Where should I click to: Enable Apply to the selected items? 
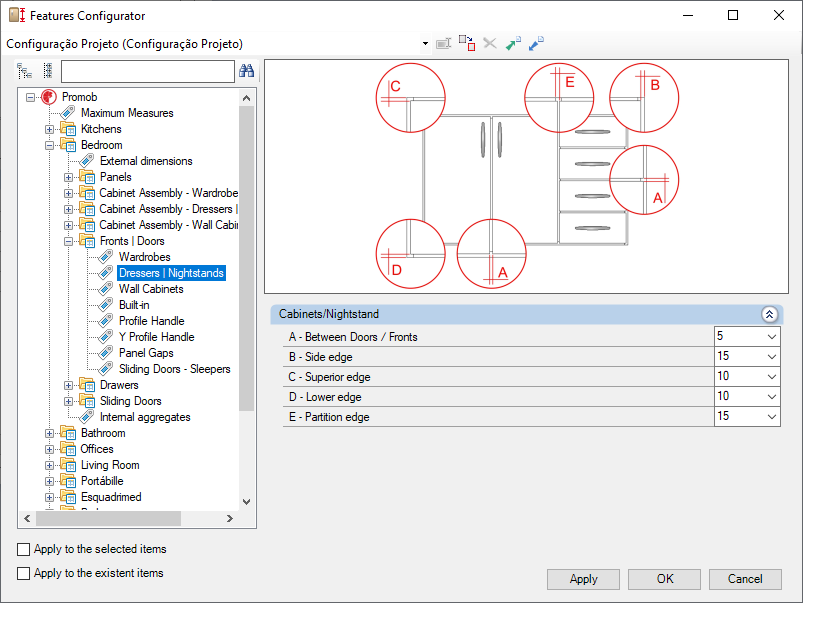(24, 549)
